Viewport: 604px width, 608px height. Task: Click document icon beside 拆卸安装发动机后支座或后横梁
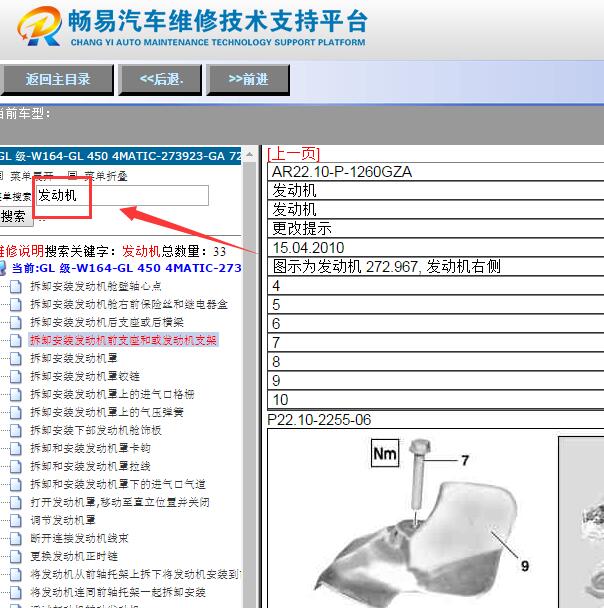coord(16,322)
